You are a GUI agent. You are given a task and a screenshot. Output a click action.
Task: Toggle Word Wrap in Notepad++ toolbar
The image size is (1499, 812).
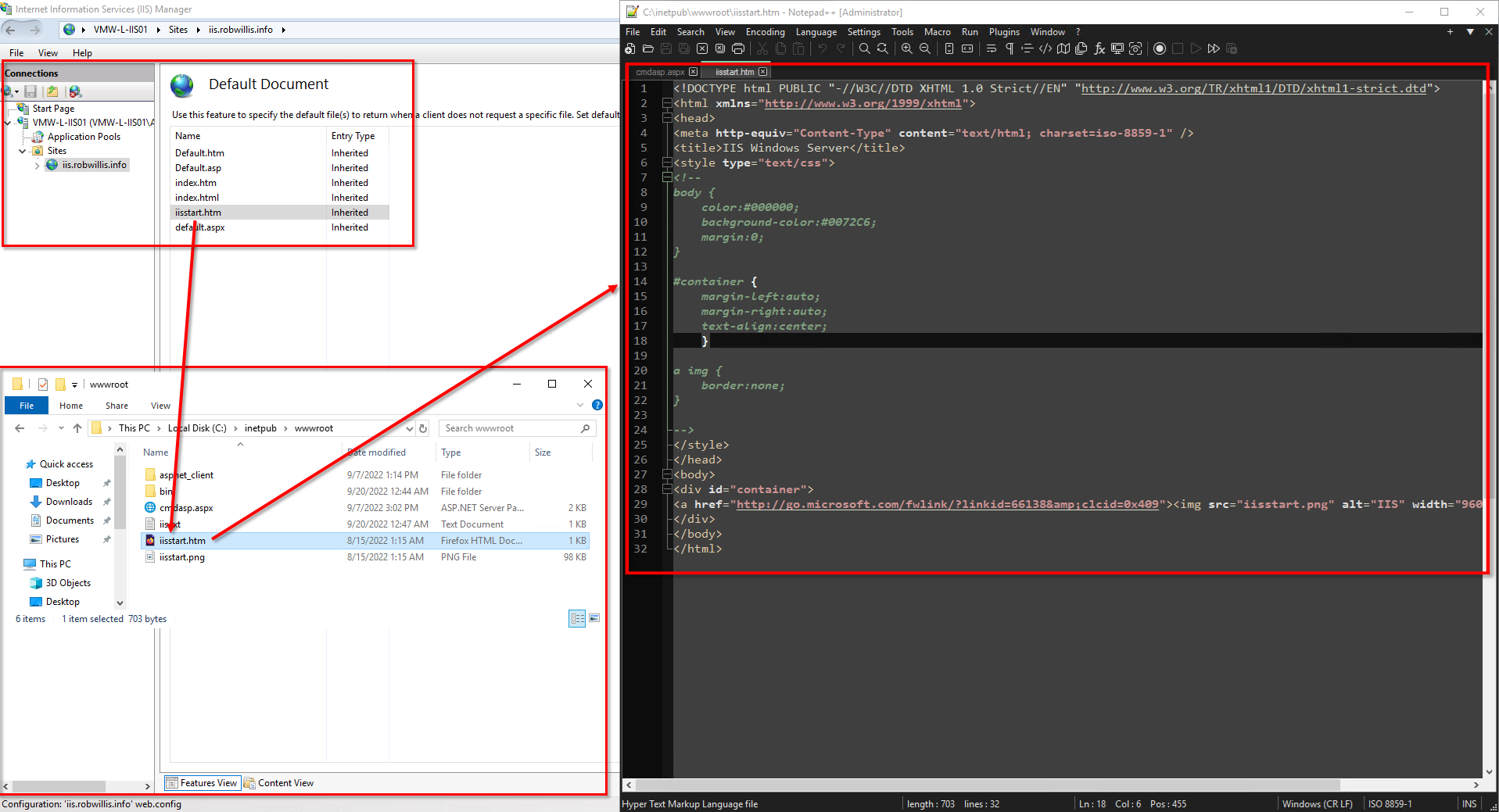point(992,48)
